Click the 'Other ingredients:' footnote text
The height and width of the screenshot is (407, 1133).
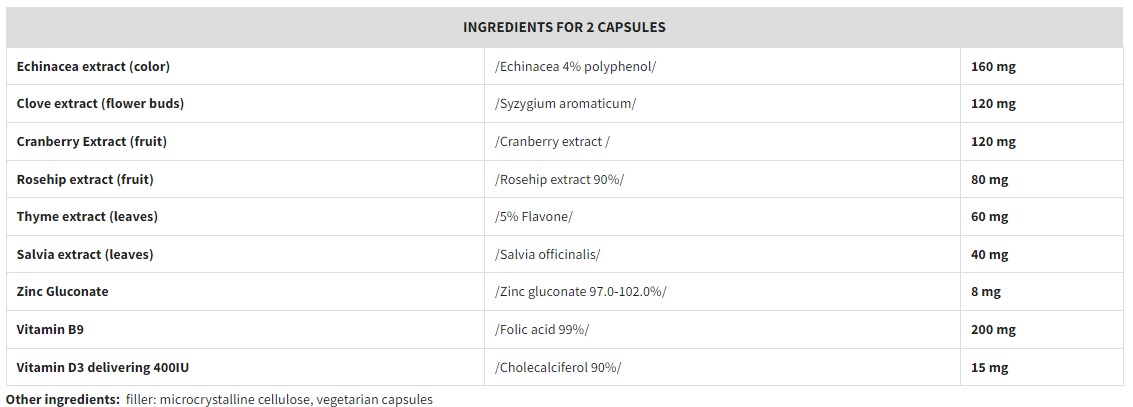[62, 399]
